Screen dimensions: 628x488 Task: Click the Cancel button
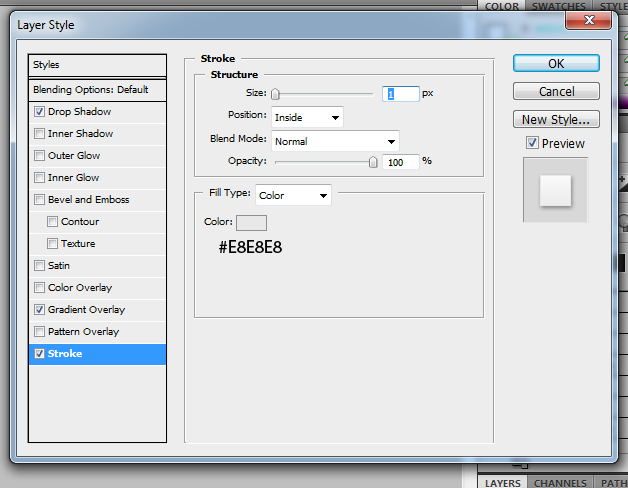click(556, 91)
